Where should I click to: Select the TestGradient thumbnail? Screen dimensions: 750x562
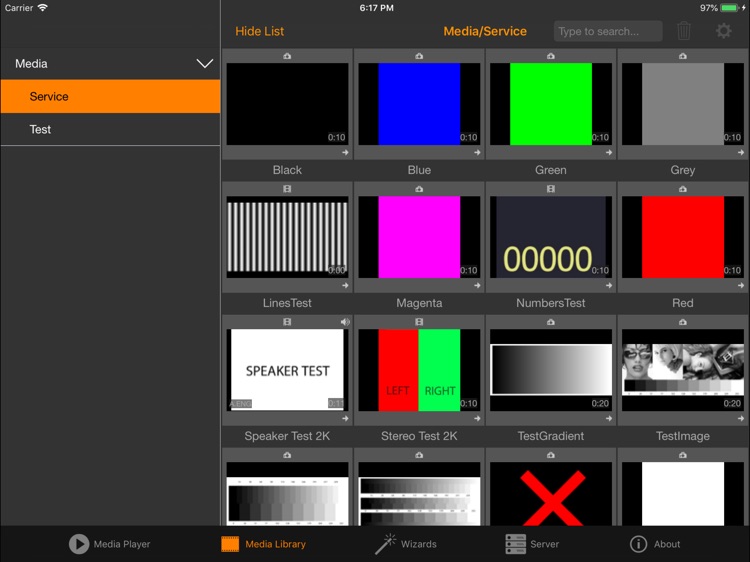(x=551, y=370)
